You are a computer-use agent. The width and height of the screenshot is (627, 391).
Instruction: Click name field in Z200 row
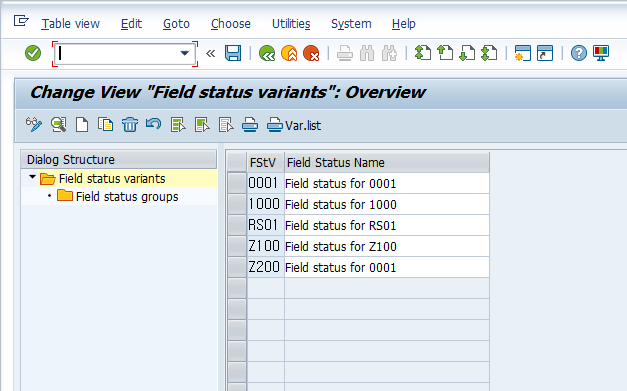coord(387,267)
